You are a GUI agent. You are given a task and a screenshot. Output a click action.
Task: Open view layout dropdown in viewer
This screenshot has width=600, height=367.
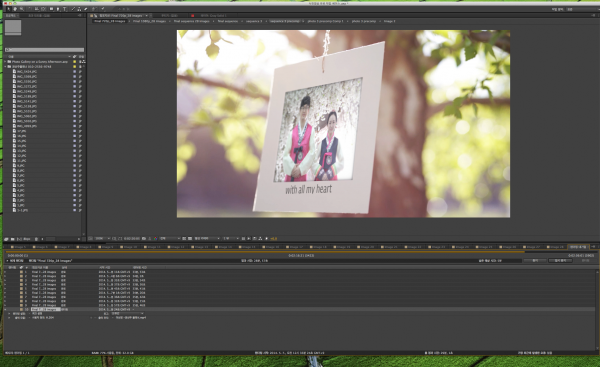[x=231, y=238]
